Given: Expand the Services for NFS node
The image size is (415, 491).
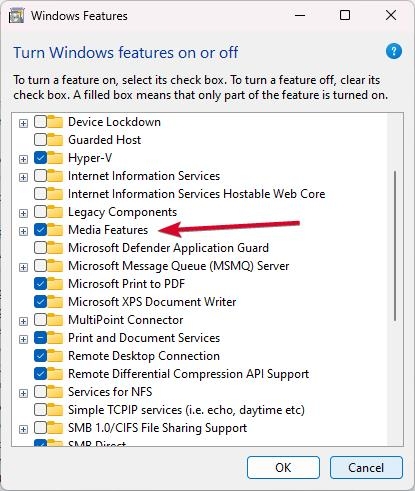Looking at the screenshot, I should [23, 393].
